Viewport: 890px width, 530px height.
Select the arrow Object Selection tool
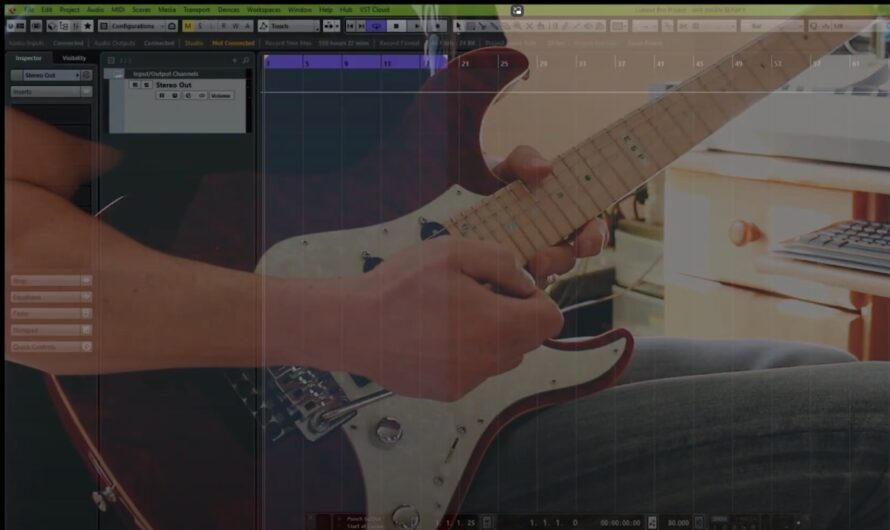click(x=459, y=26)
